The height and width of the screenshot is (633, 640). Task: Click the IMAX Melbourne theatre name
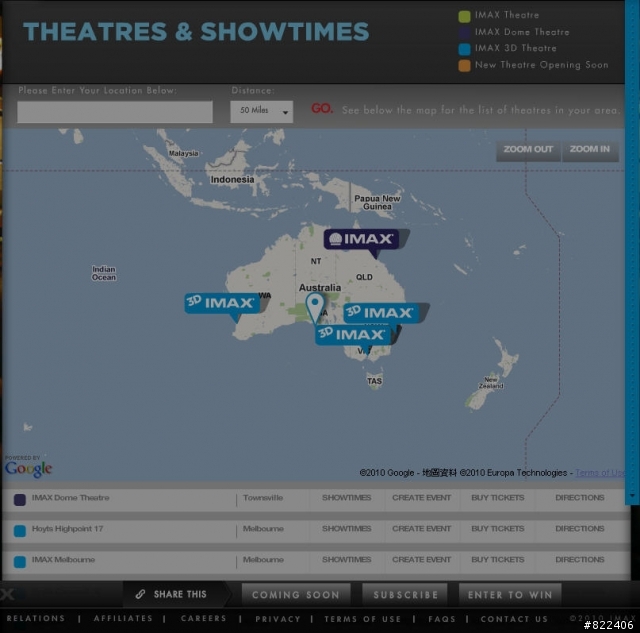63,559
